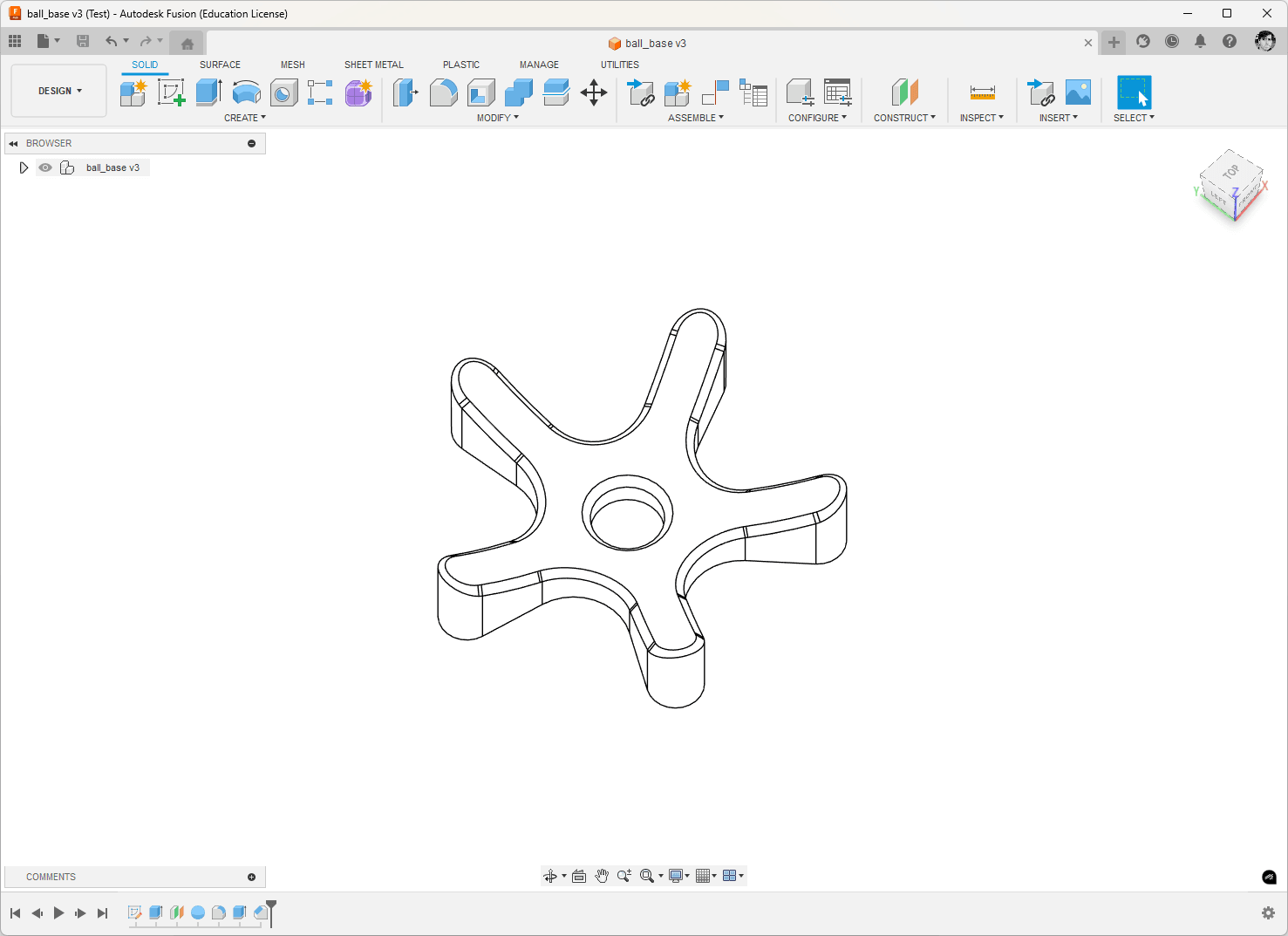Click the Look At icon
Viewport: 1288px width, 936px height.
pyautogui.click(x=579, y=876)
